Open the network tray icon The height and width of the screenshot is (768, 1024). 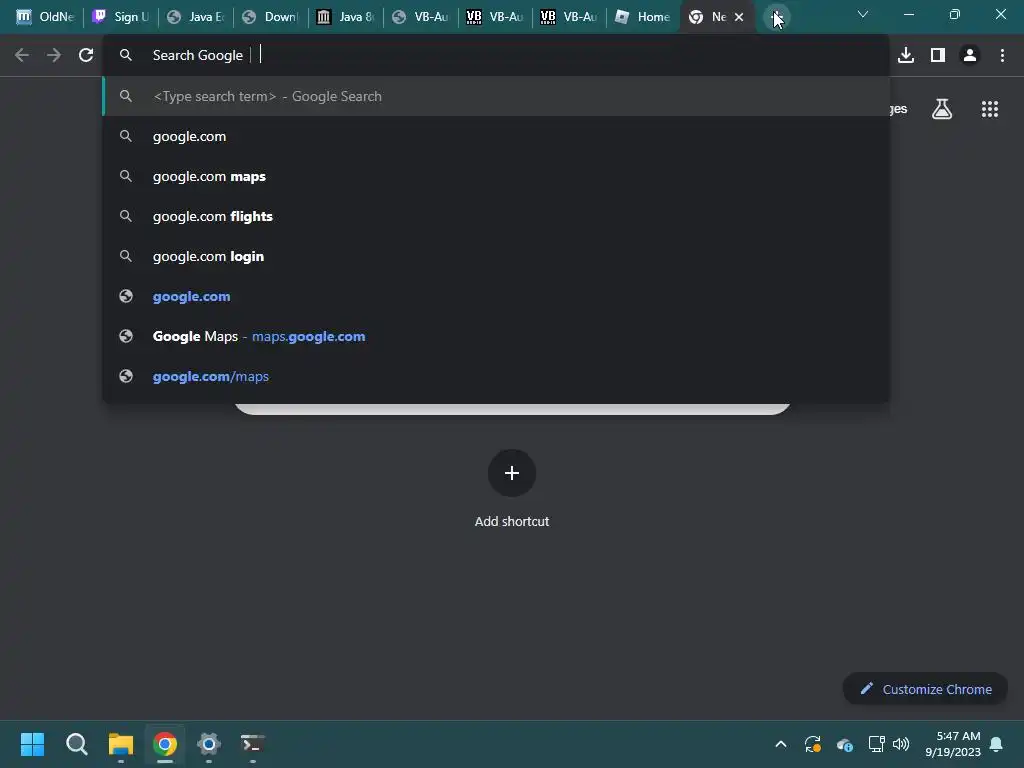tap(876, 744)
